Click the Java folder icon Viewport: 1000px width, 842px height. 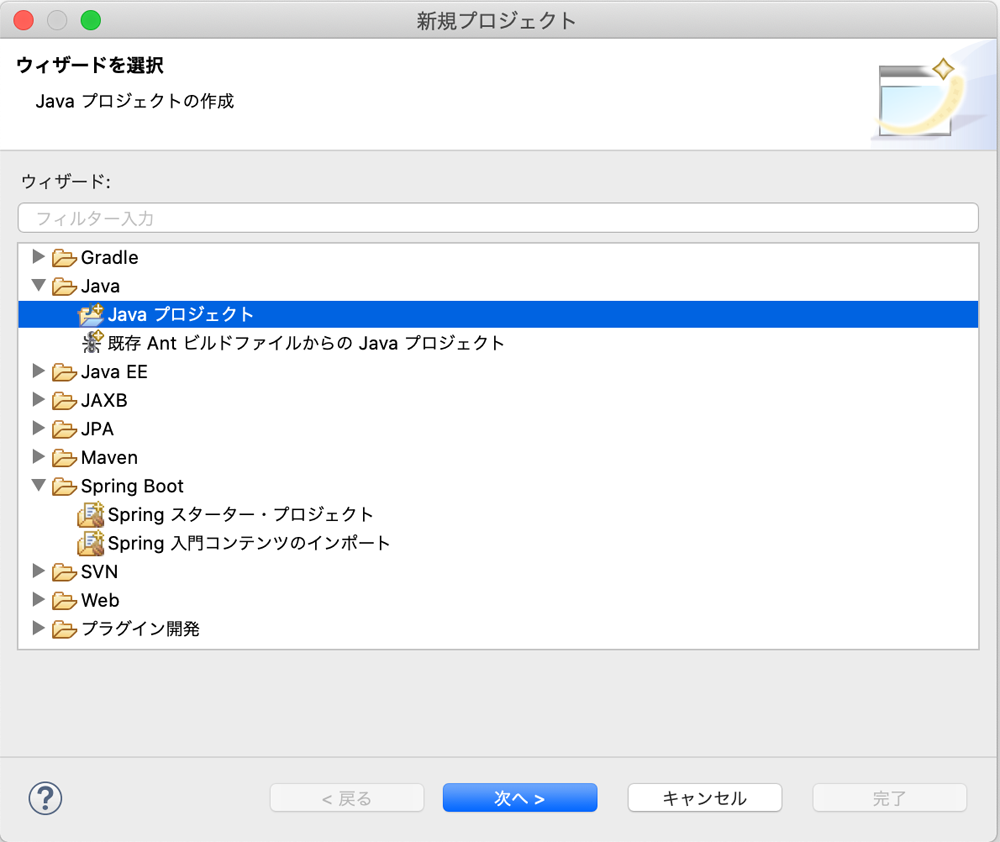pyautogui.click(x=64, y=286)
